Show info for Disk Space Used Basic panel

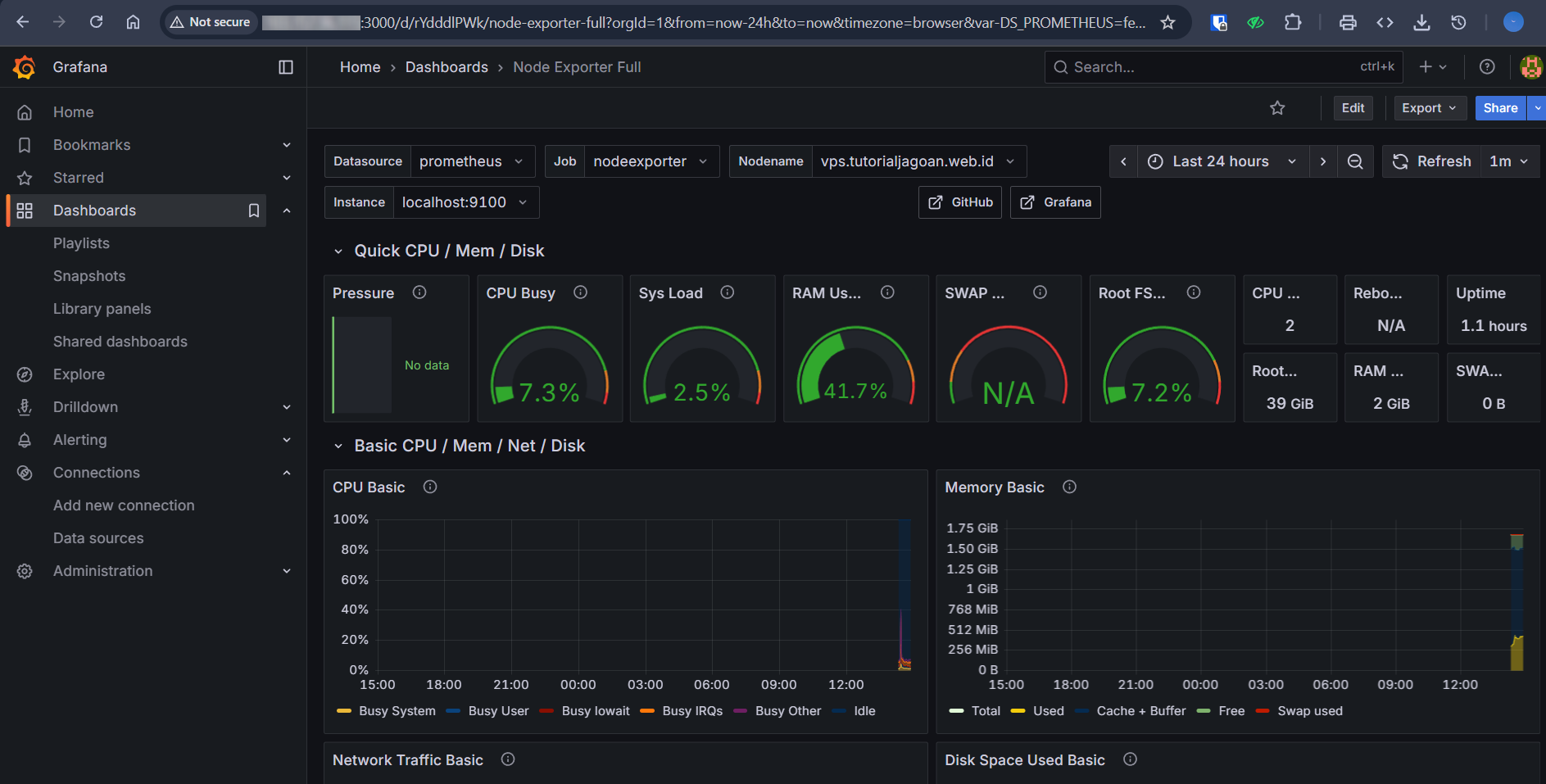click(1130, 759)
